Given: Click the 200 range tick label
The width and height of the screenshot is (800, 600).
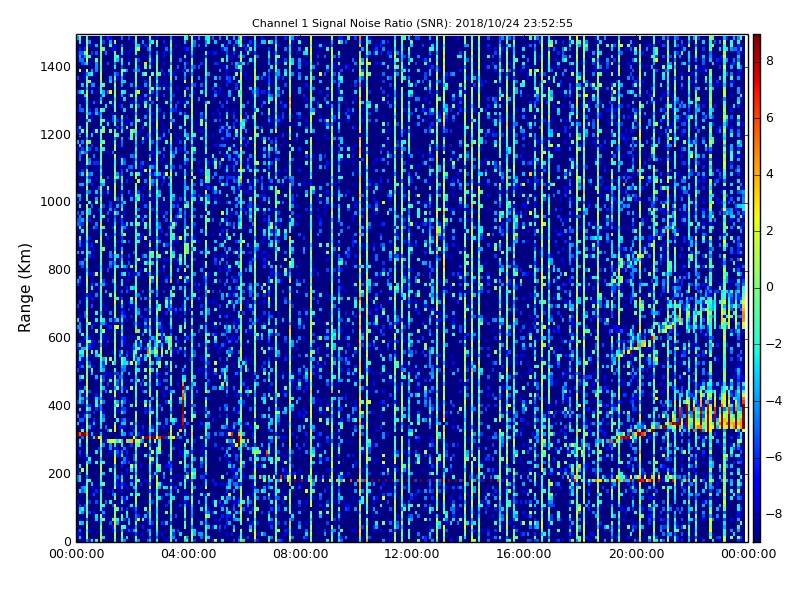Looking at the screenshot, I should [x=59, y=473].
